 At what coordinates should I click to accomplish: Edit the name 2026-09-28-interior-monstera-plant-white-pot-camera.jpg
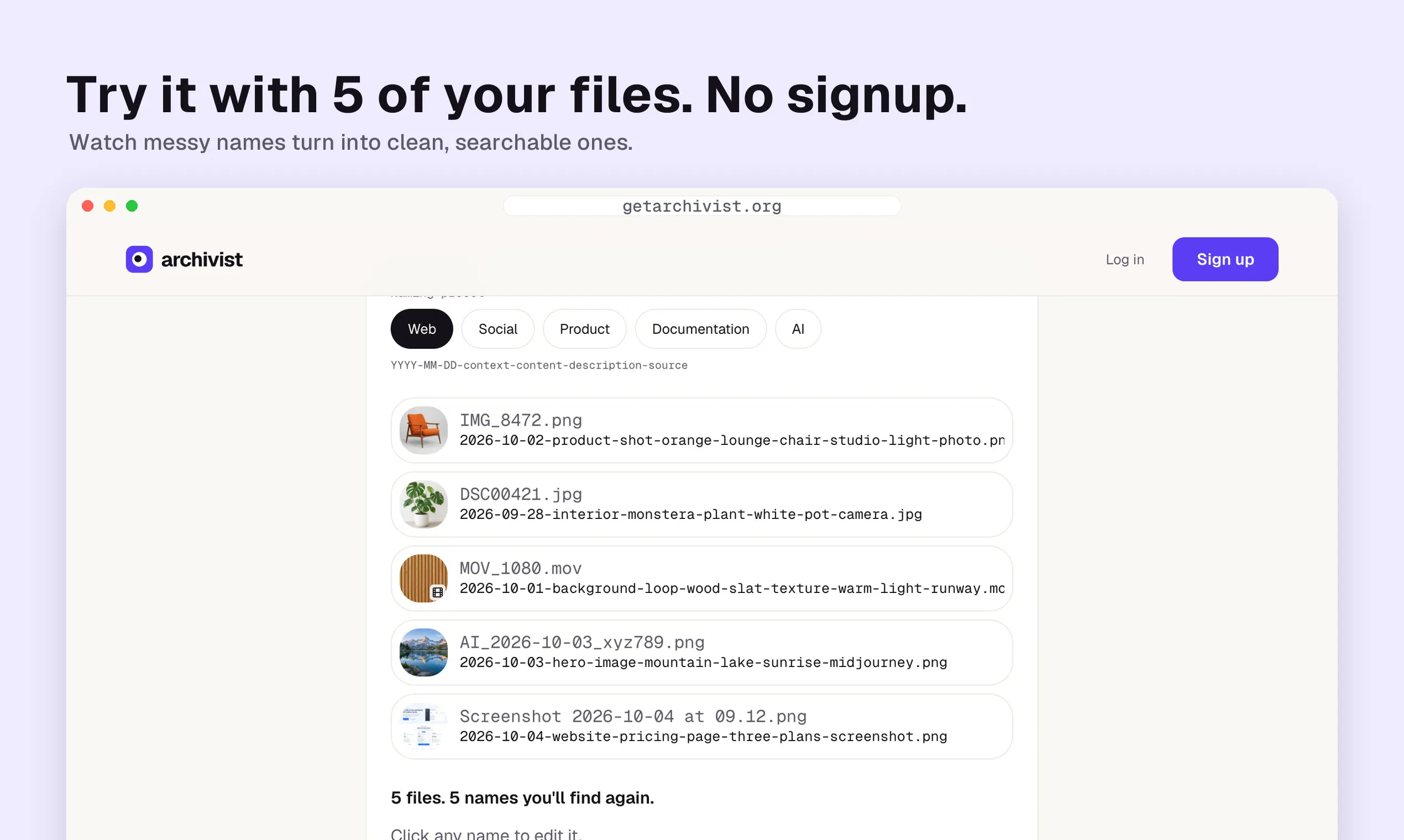pos(691,514)
